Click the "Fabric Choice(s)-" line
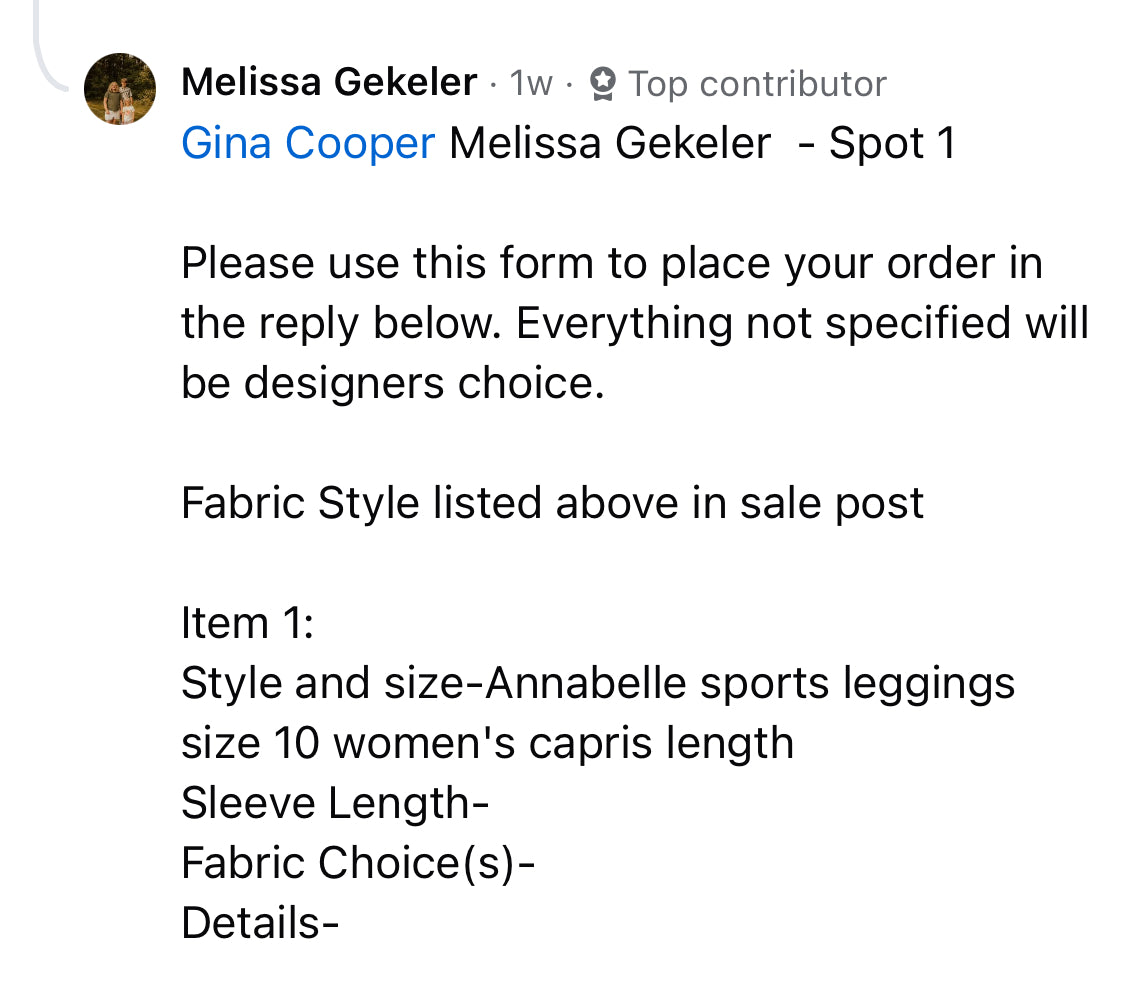Viewport: 1128px width, 993px height. point(358,863)
